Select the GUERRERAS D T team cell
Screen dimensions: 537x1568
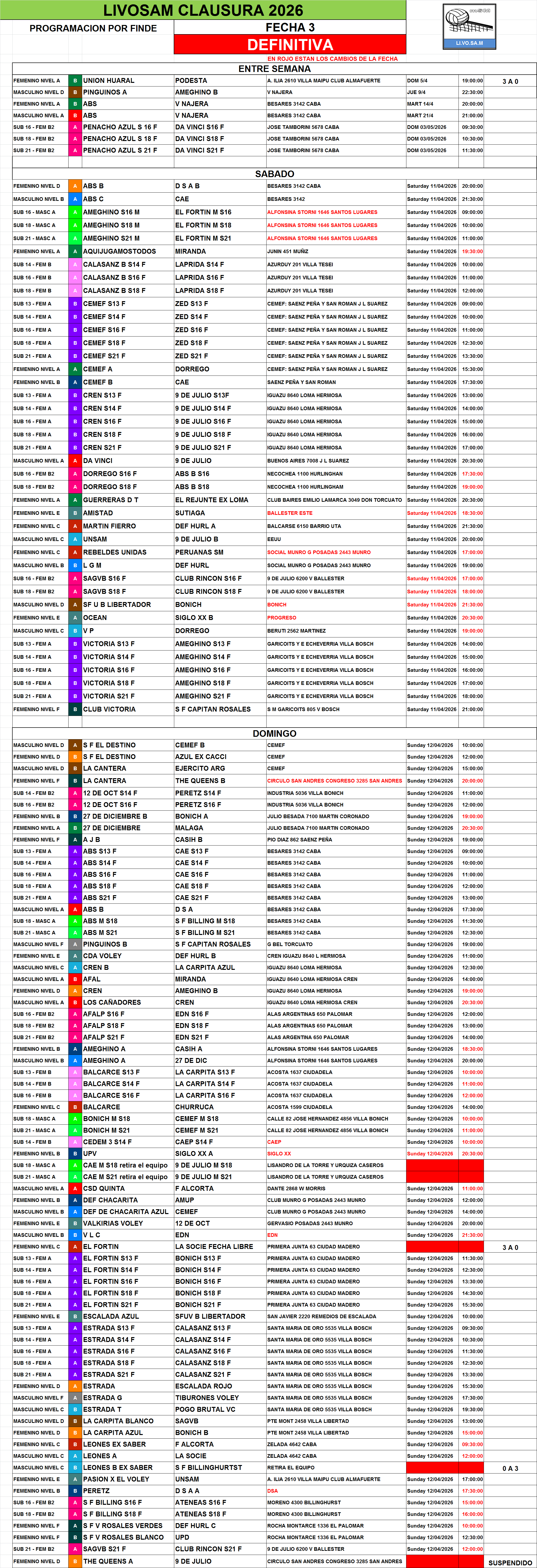111,500
